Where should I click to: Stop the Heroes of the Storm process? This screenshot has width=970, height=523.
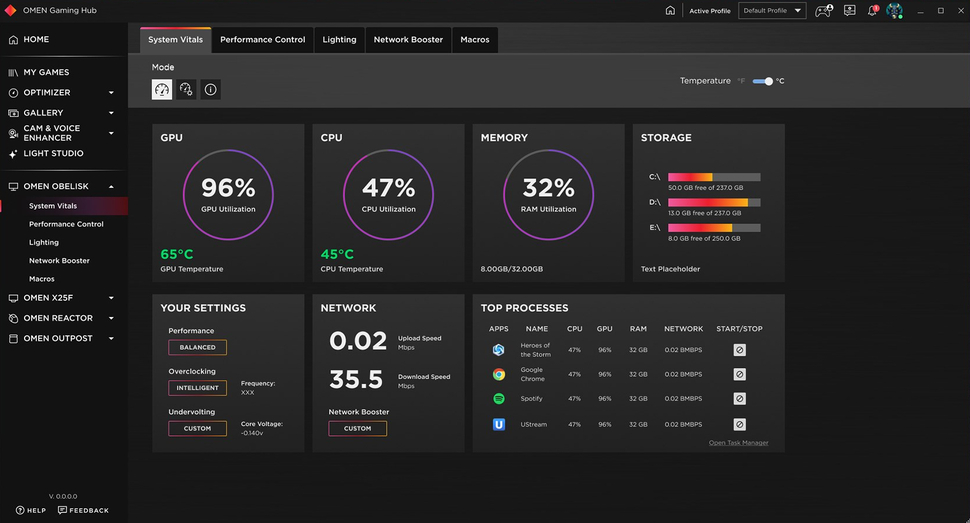pyautogui.click(x=739, y=350)
